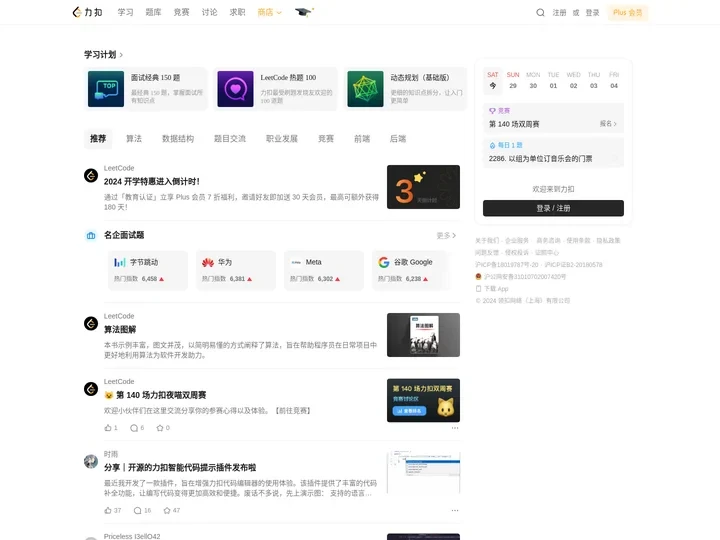Select SAT 今 in the calendar
720x540 pixels.
coord(493,80)
